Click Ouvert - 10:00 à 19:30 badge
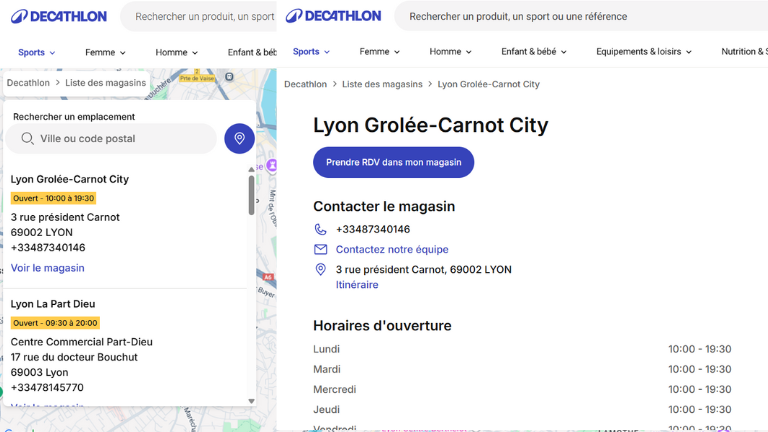 point(53,198)
